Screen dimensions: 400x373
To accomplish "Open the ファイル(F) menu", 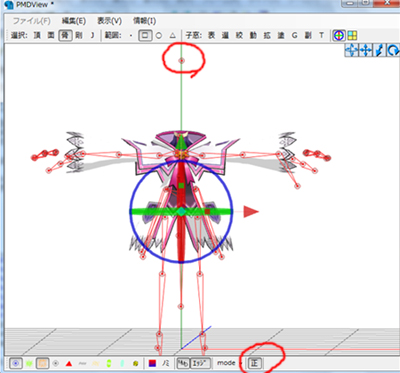I will coord(31,21).
